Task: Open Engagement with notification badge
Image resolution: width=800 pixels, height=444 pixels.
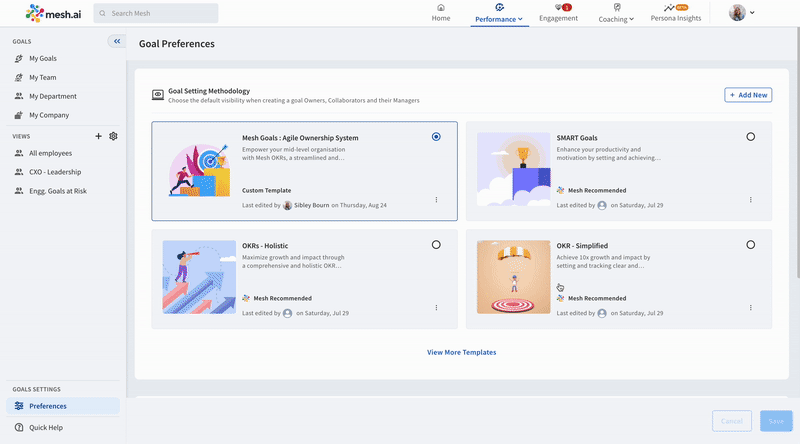Action: click(x=558, y=13)
